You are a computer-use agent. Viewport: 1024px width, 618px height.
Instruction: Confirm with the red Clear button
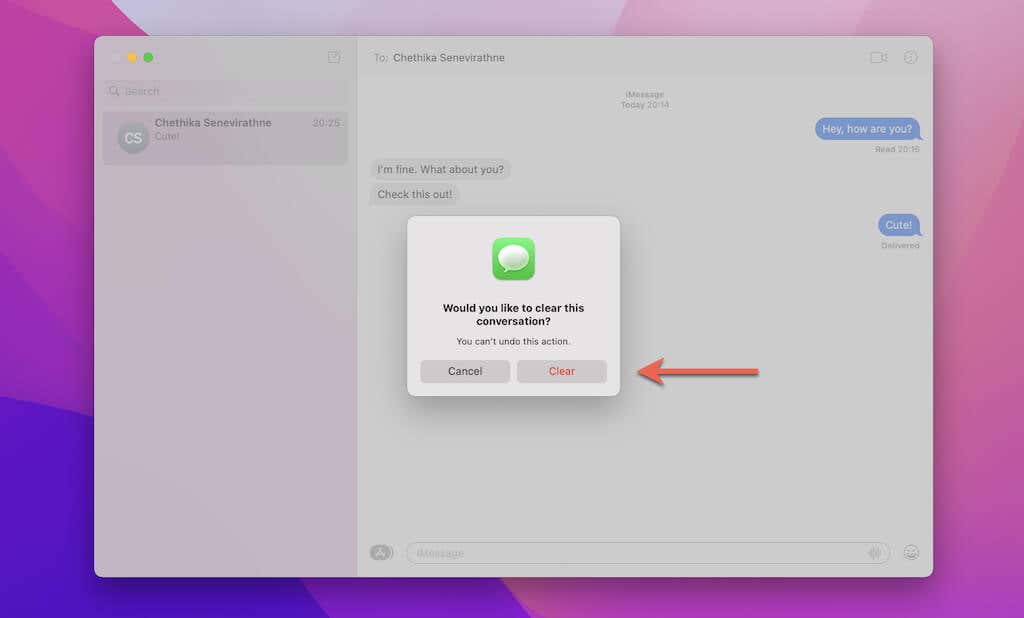(562, 371)
